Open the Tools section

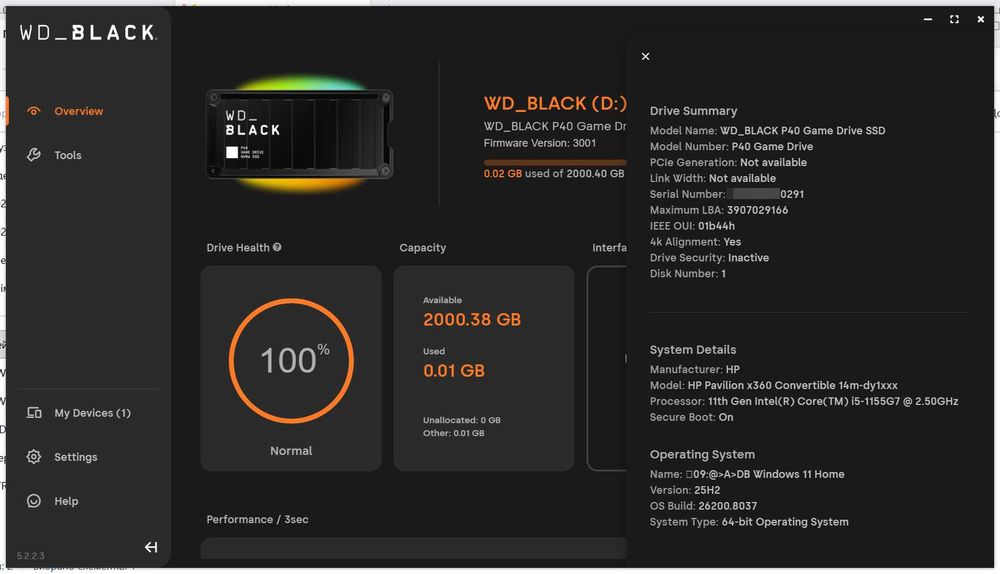pos(68,155)
